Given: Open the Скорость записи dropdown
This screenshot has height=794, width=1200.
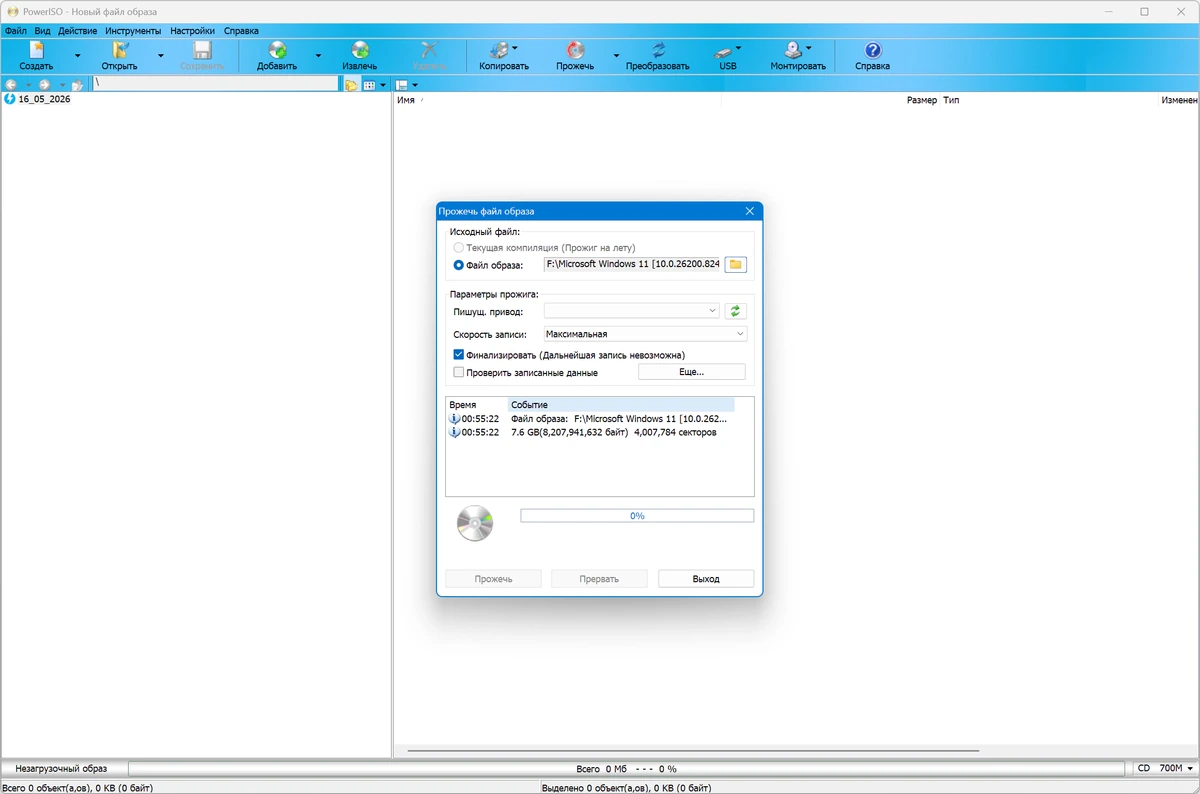Looking at the screenshot, I should click(x=646, y=334).
